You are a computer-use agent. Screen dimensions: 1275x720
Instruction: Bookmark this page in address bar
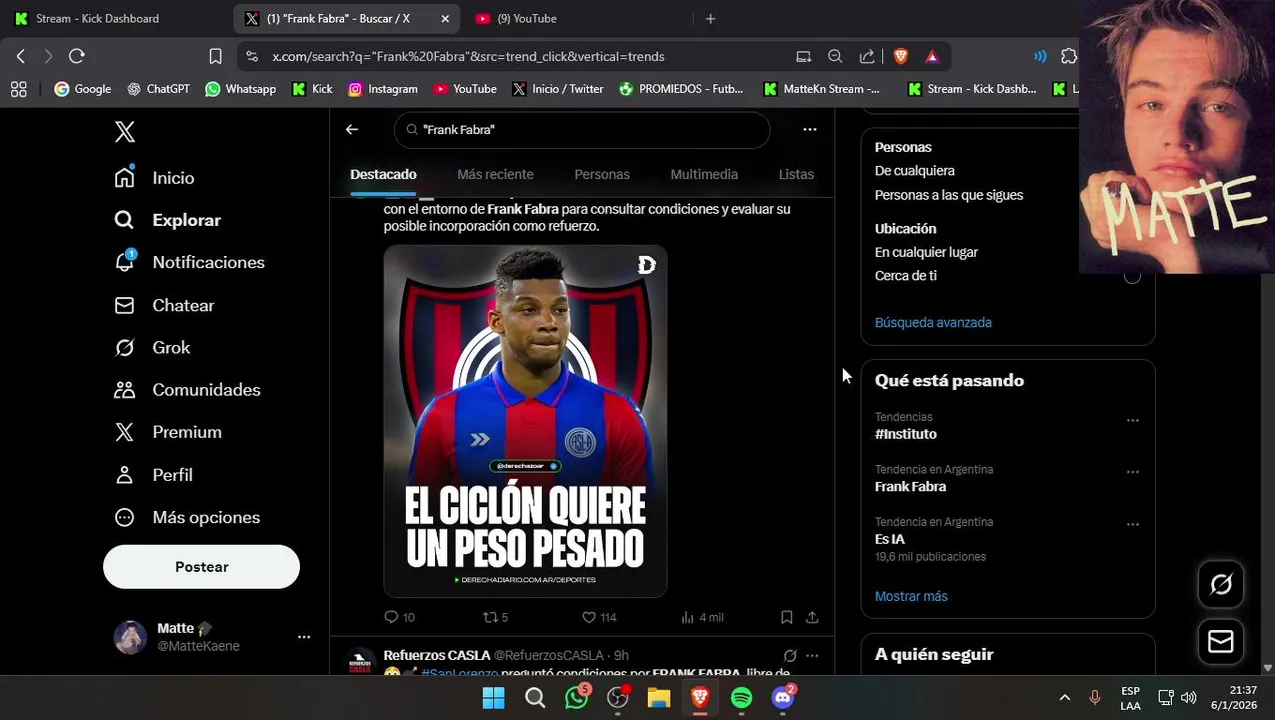coord(215,56)
